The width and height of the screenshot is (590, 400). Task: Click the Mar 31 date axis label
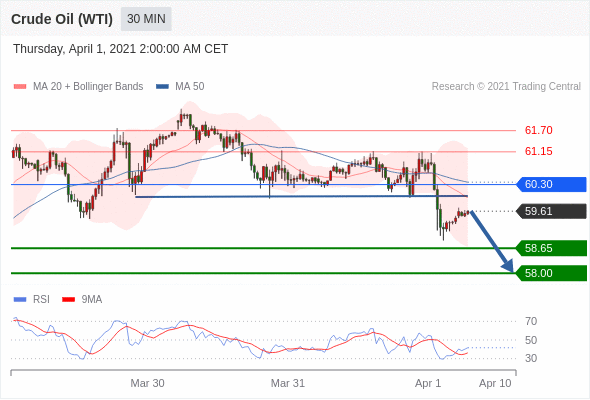coord(288,383)
